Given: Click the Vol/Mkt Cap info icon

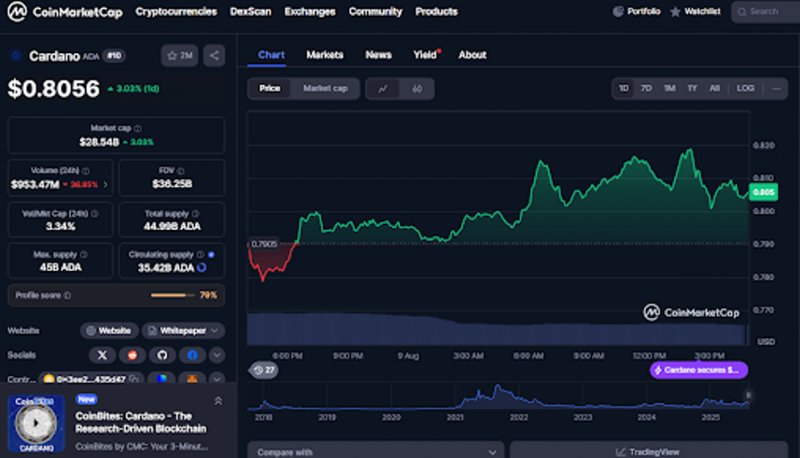Looking at the screenshot, I should coord(94,214).
